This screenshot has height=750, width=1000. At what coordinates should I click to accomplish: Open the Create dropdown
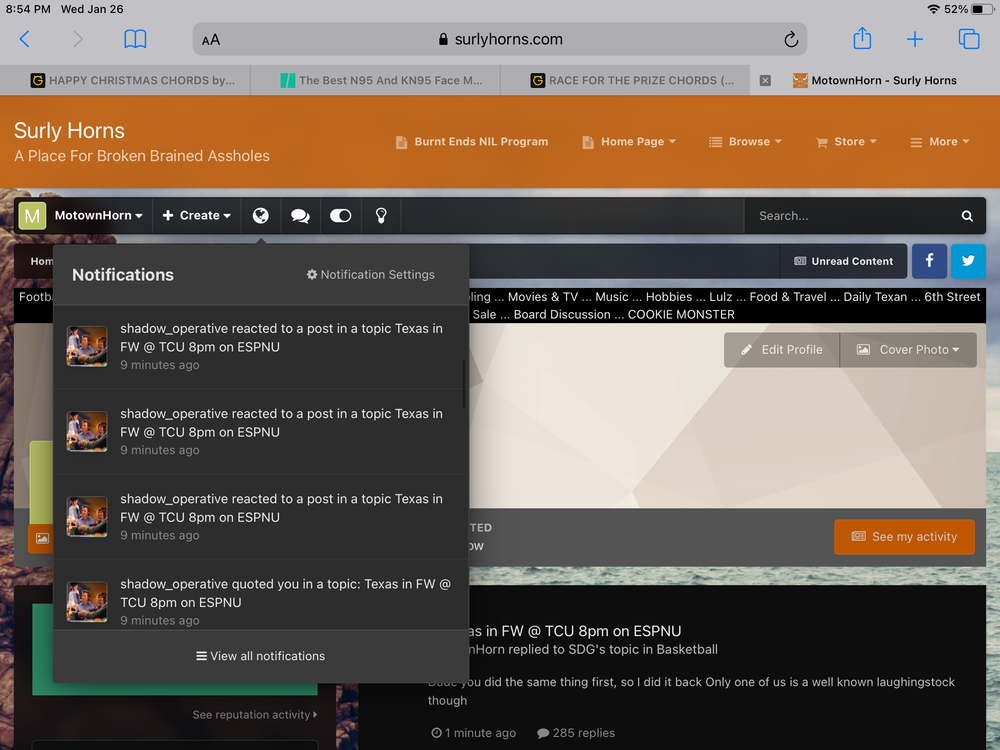196,215
